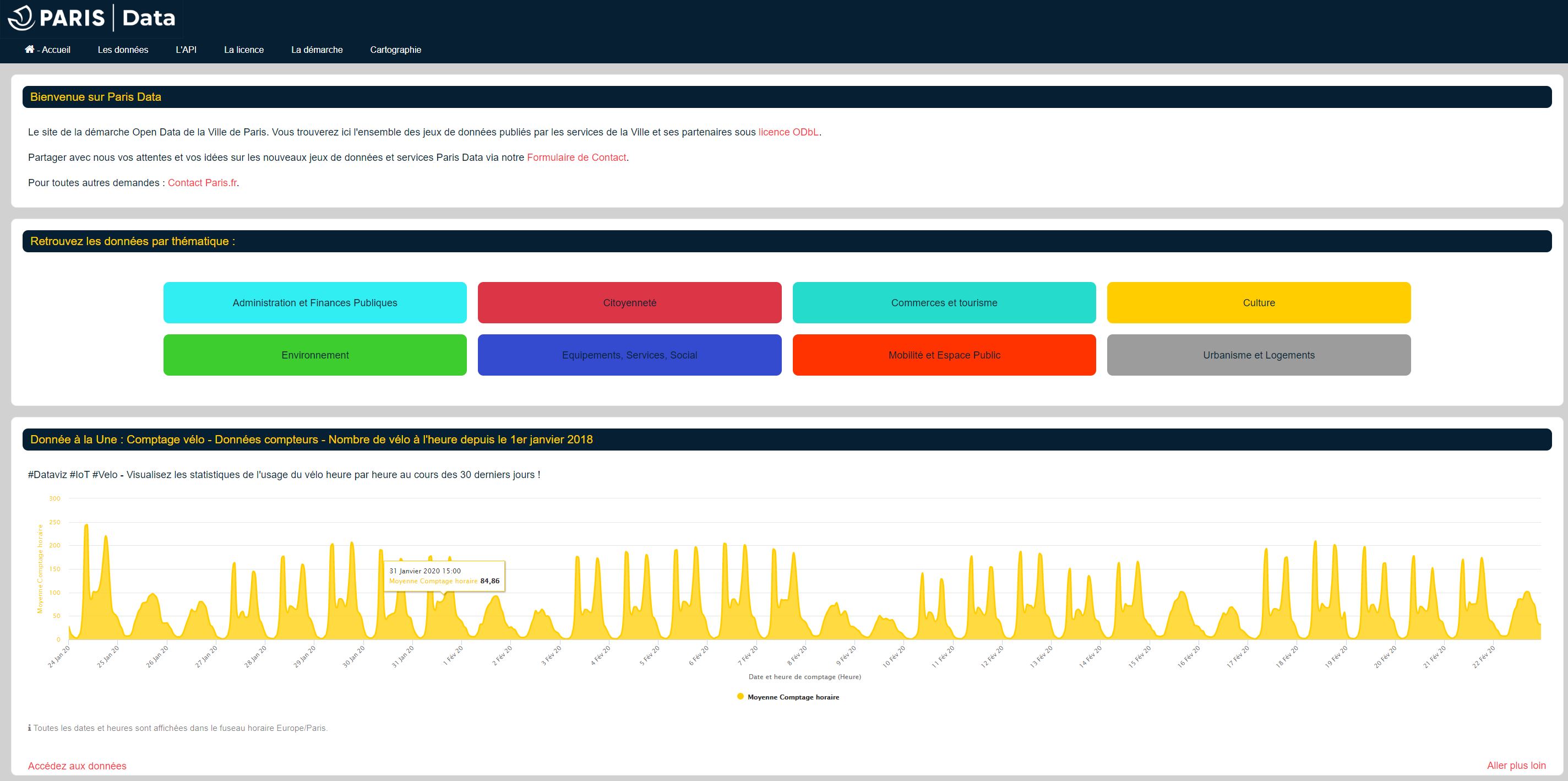Viewport: 1568px width, 781px height.
Task: Click the 300 y-axis value
Action: coord(55,498)
